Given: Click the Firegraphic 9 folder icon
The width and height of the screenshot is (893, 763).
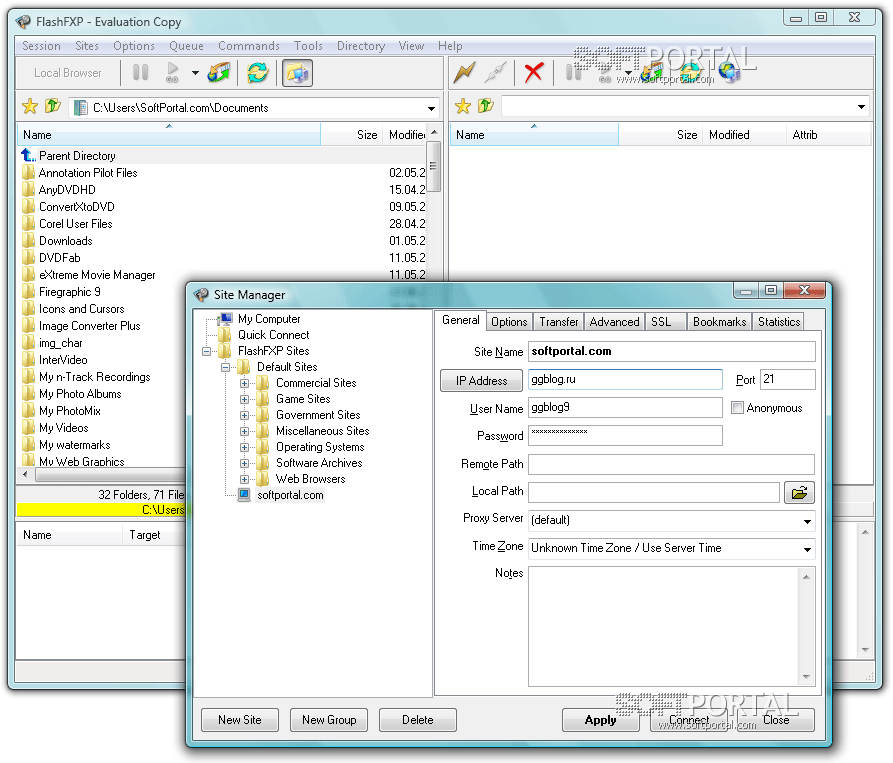Looking at the screenshot, I should tap(28, 292).
